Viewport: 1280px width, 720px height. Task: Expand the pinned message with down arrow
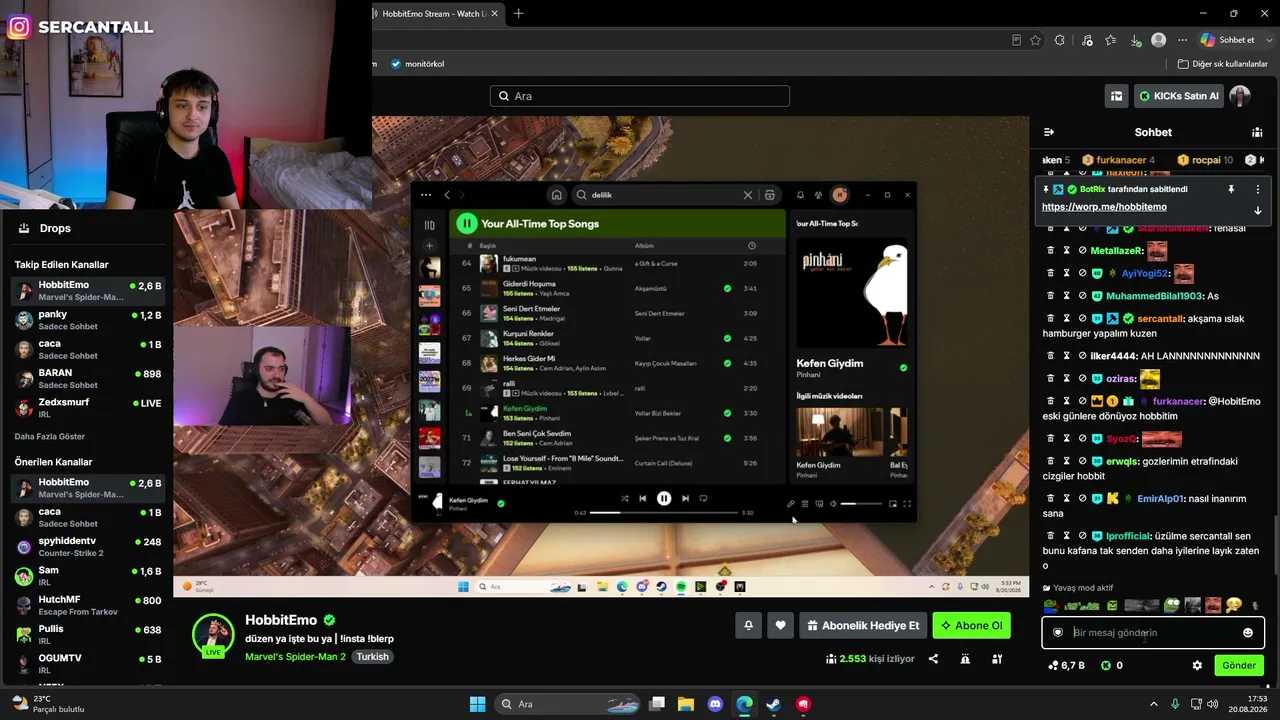click(x=1258, y=211)
